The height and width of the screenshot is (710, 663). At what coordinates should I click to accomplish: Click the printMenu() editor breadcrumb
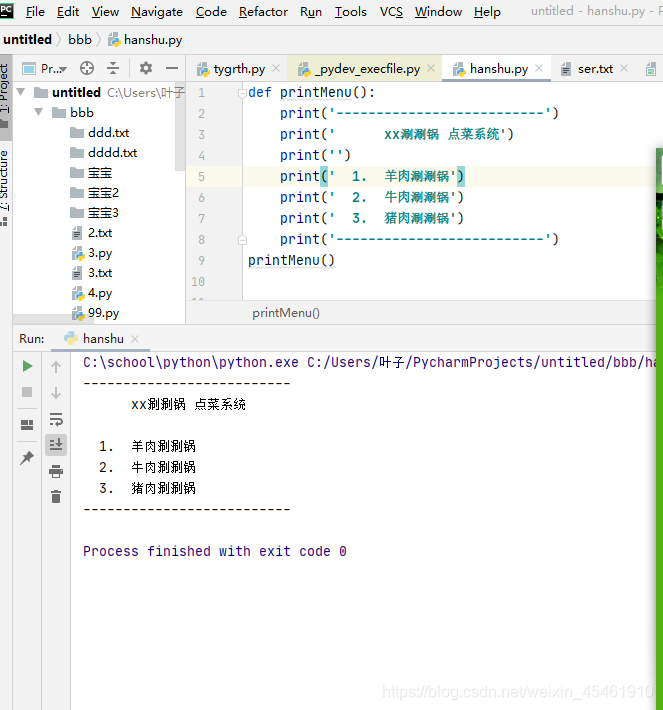pos(286,313)
